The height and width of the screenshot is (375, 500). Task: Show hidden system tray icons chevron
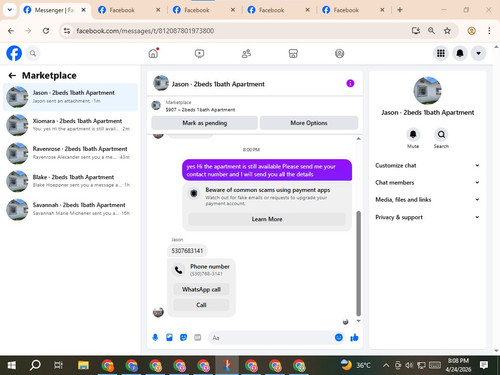[386, 365]
